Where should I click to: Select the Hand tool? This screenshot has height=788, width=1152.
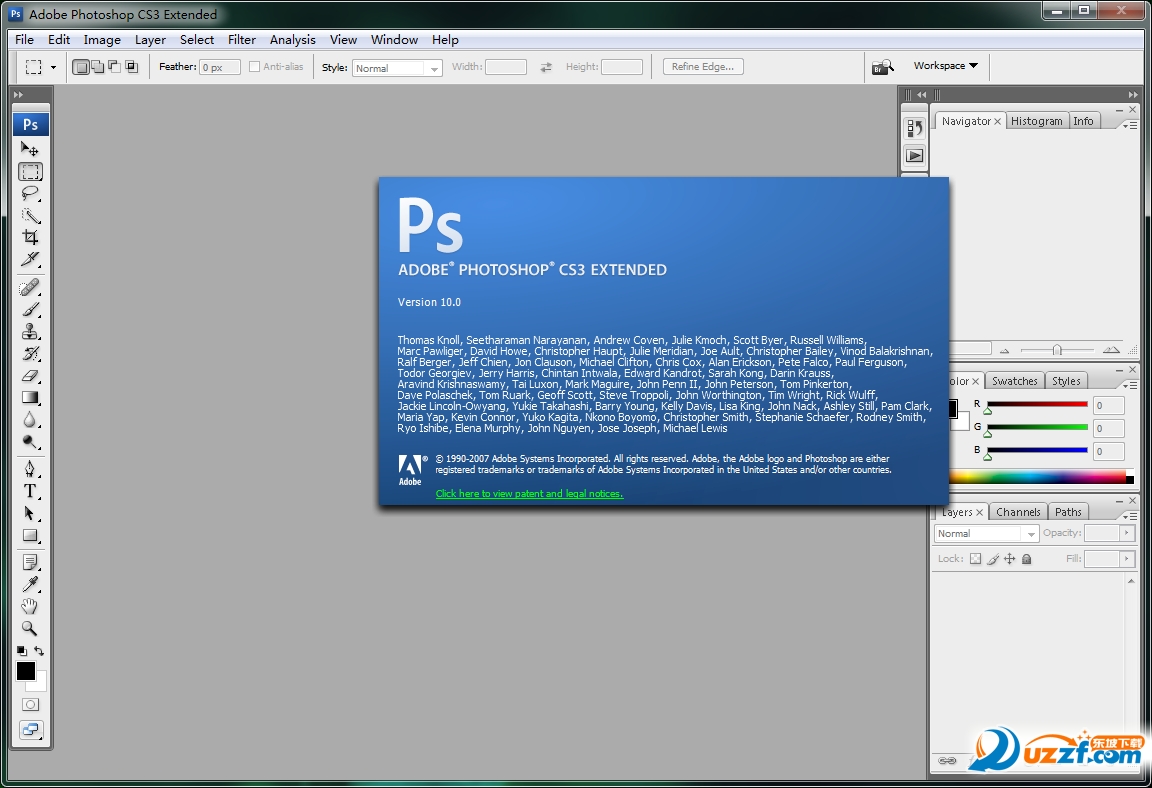[x=30, y=606]
